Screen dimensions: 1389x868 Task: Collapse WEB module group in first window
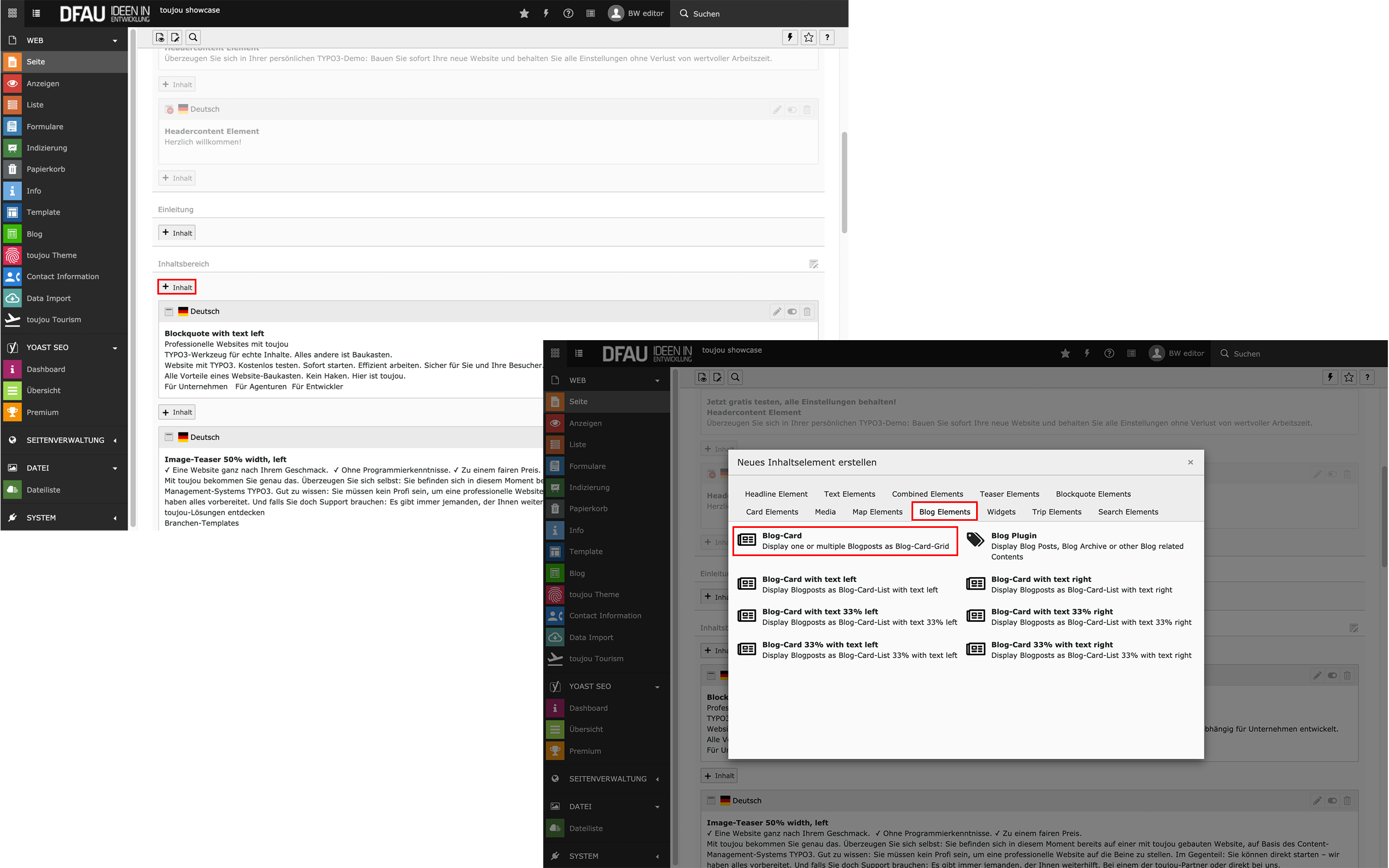click(x=64, y=40)
